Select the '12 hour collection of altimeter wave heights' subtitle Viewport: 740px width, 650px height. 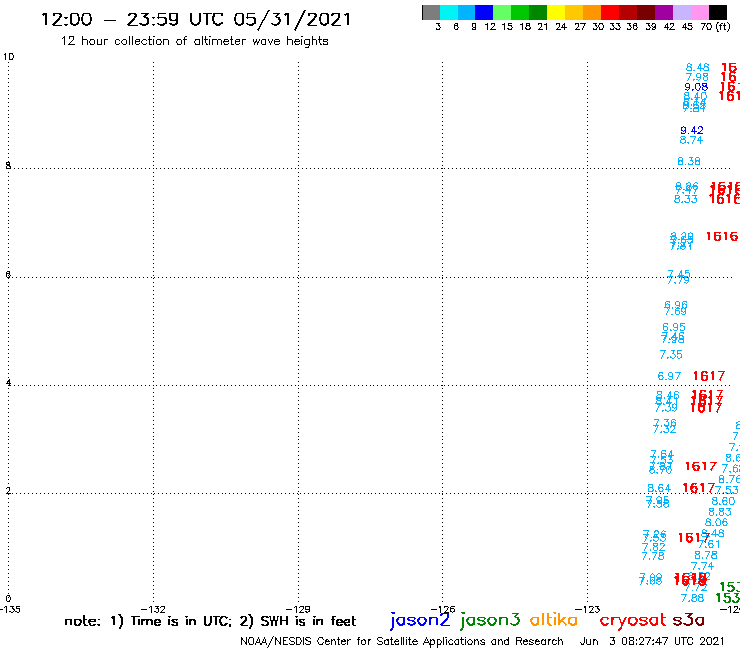coord(194,41)
